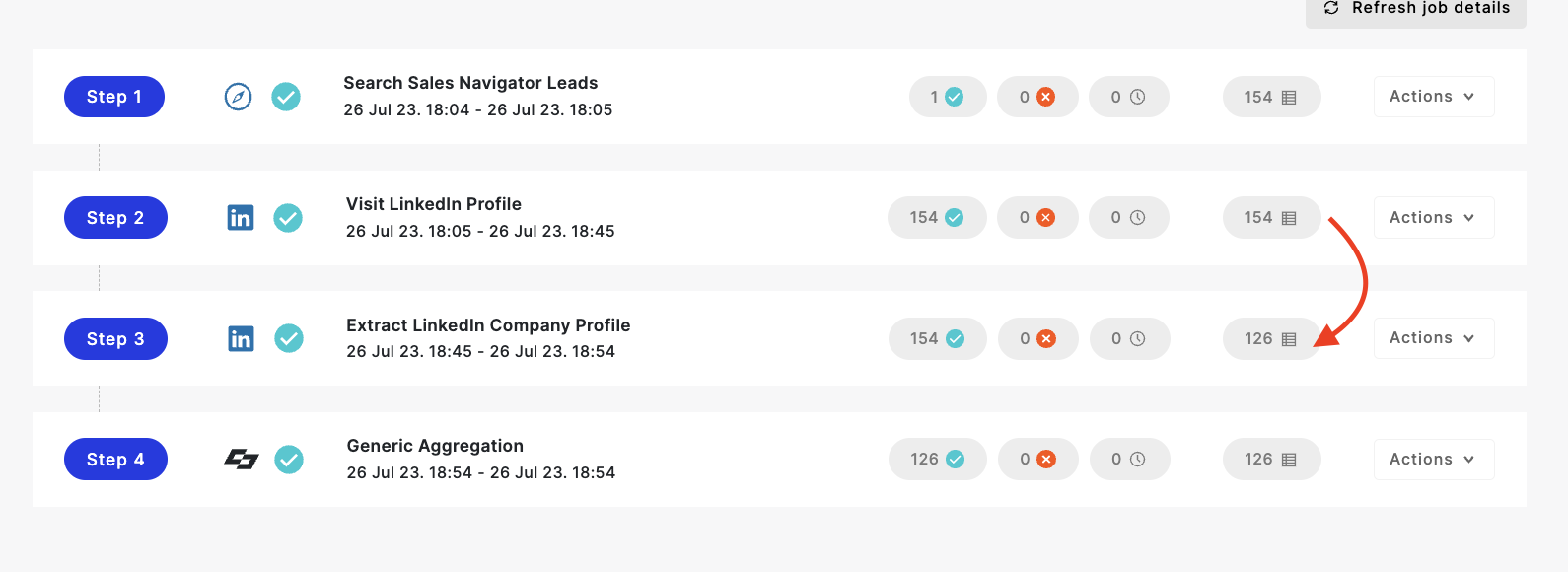The width and height of the screenshot is (1568, 572).
Task: Click the Sales Navigator compass icon in Step 1
Action: [238, 97]
